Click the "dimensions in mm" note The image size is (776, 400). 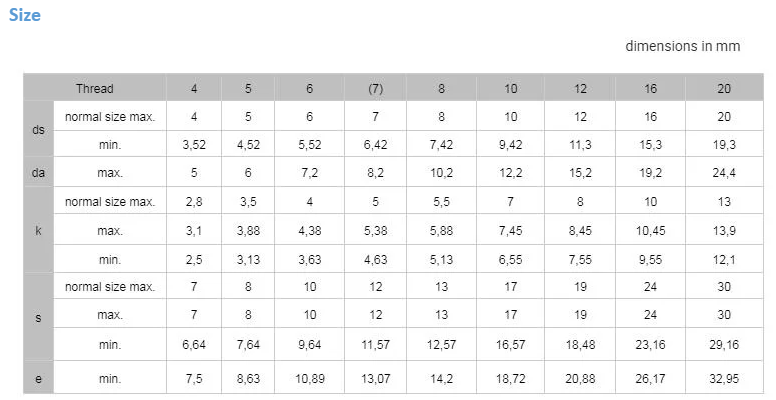coord(683,46)
